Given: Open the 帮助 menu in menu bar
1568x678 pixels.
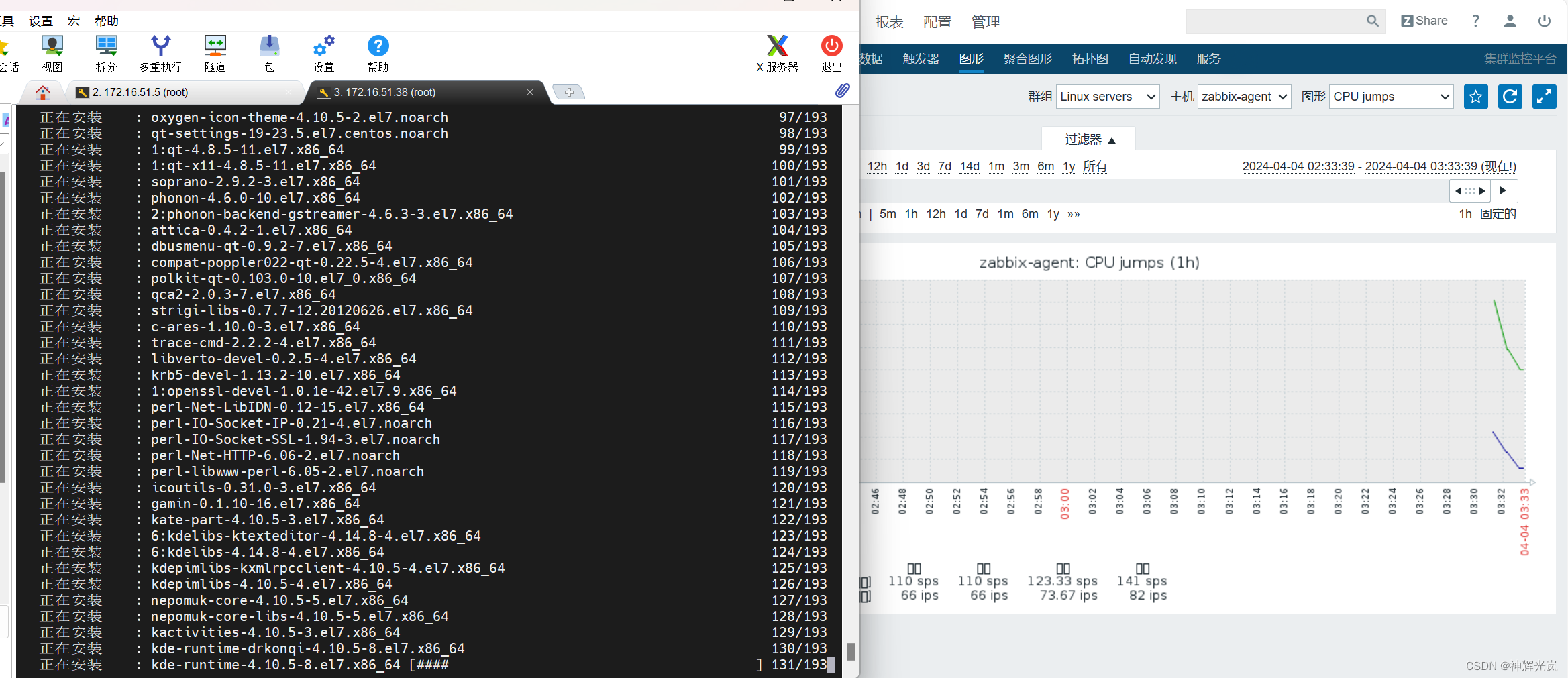Looking at the screenshot, I should point(106,21).
